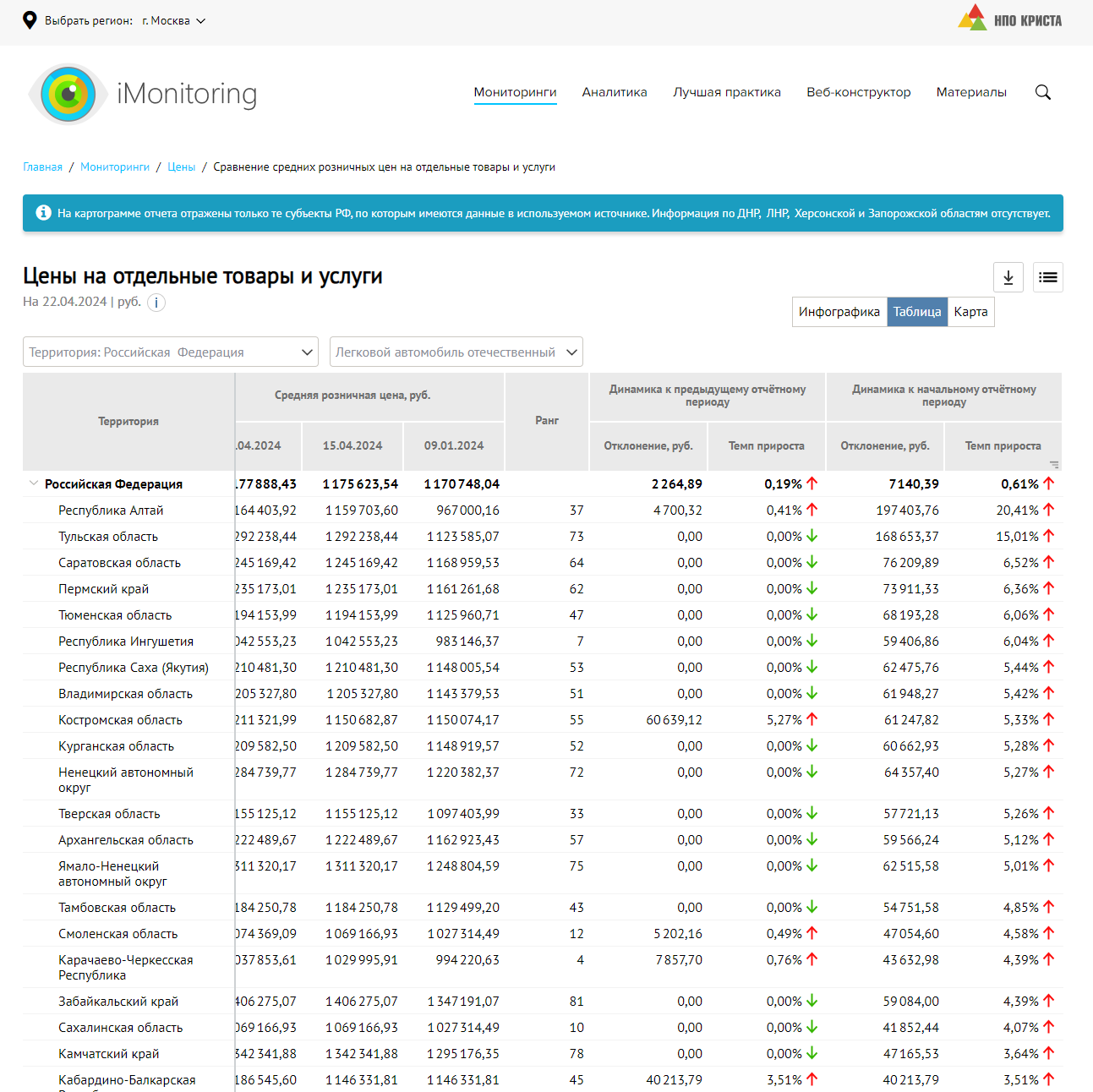Click the search magnifier icon
Image resolution: width=1093 pixels, height=1092 pixels.
tap(1043, 93)
